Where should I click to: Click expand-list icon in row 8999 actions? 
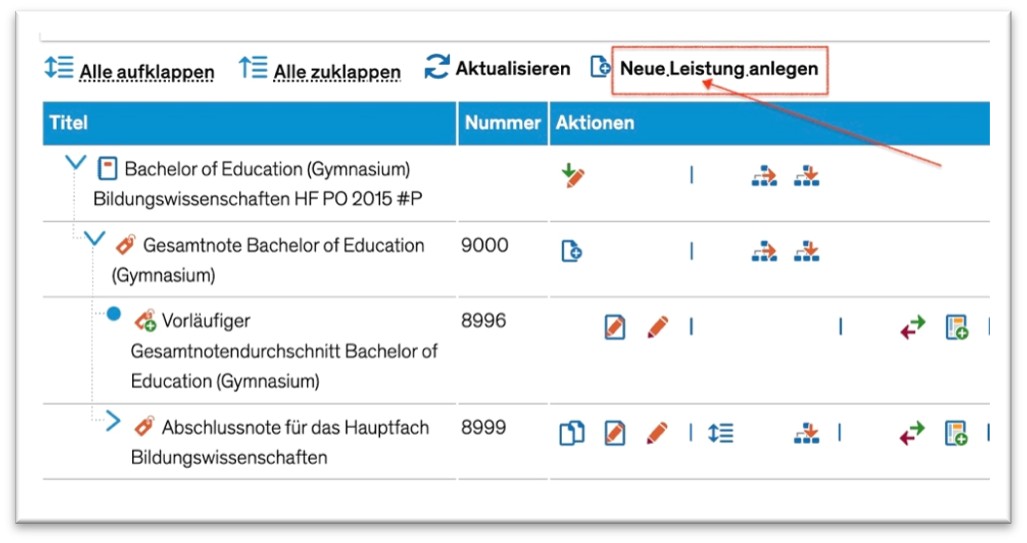pos(720,433)
